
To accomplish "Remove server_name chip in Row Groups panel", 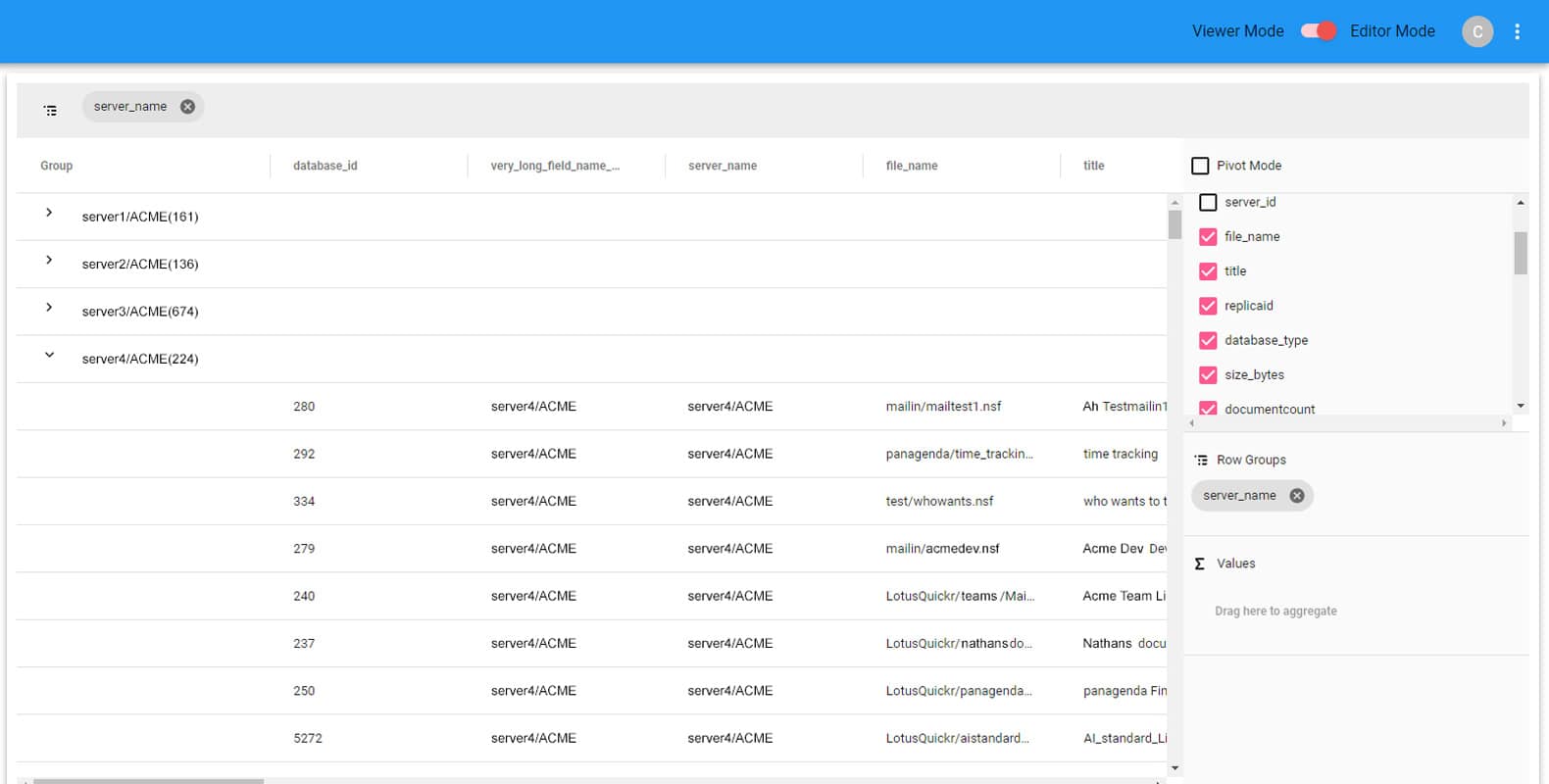I will pyautogui.click(x=1296, y=496).
